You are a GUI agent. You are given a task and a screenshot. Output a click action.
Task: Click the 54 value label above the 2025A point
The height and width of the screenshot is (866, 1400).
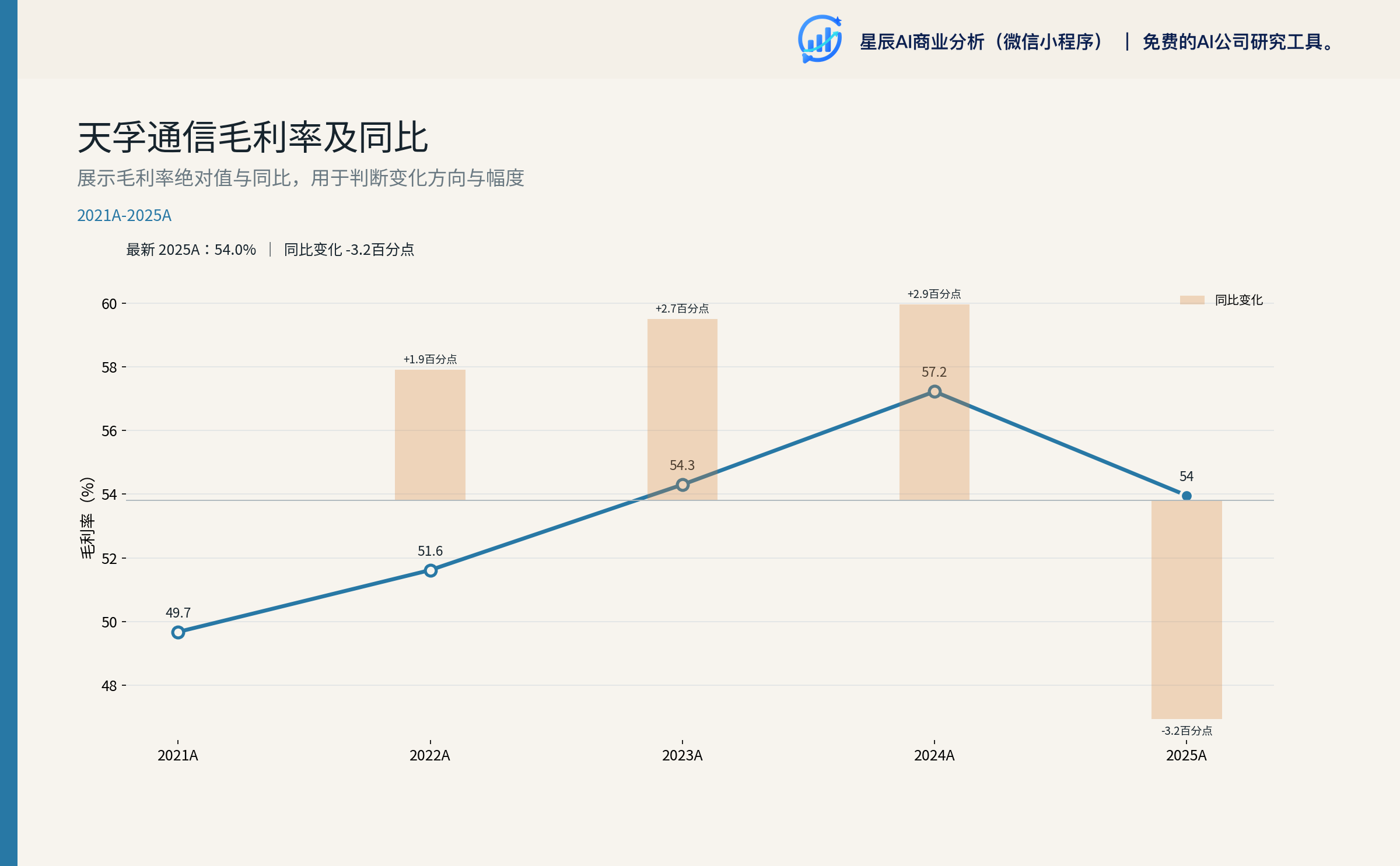pyautogui.click(x=1186, y=476)
